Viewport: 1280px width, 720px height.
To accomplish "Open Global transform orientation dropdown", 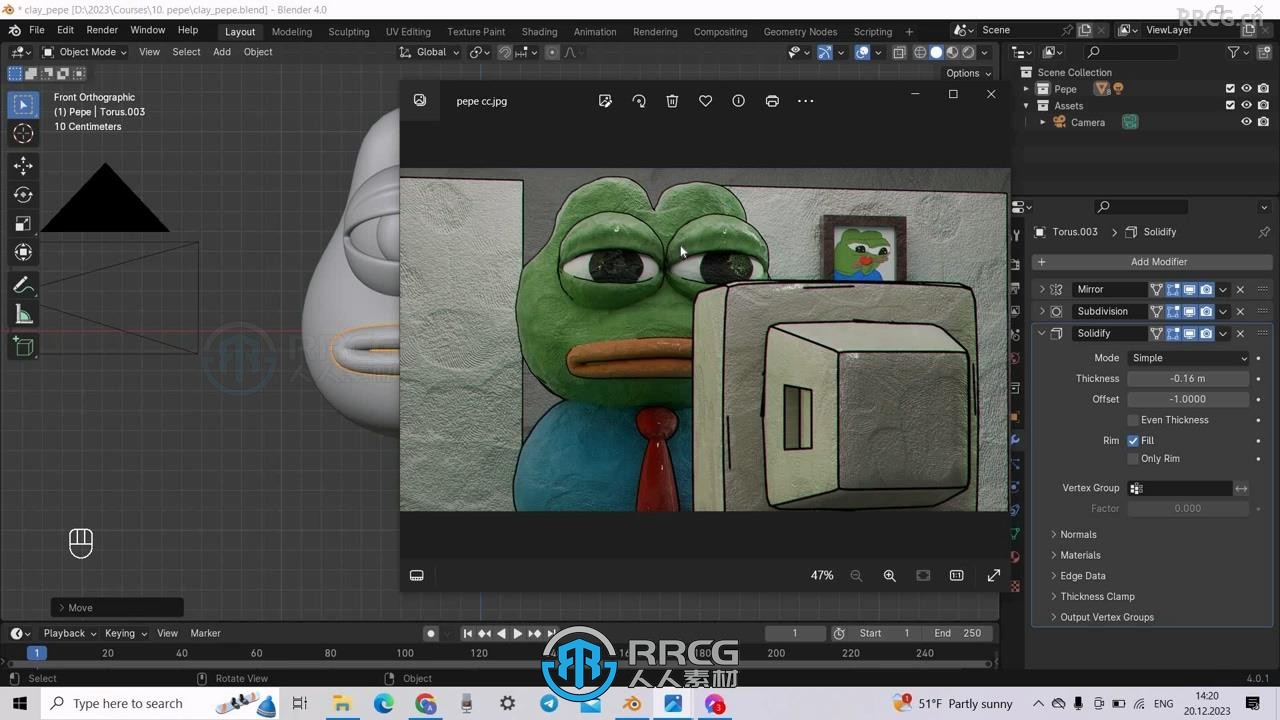I will [x=430, y=52].
